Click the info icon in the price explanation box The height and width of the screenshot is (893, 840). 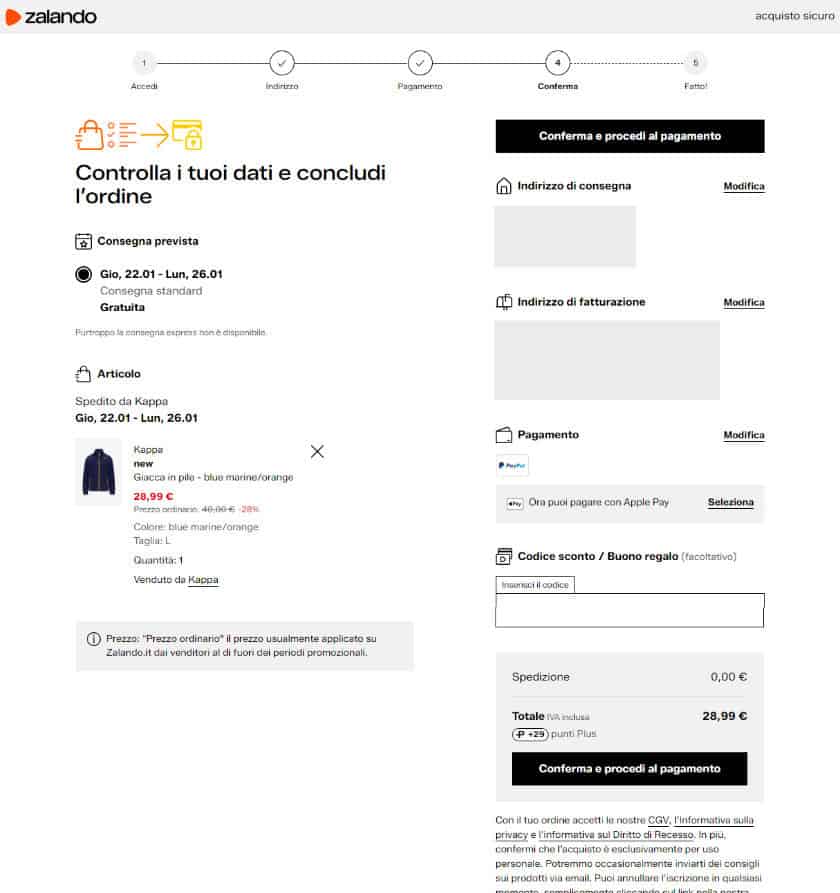coord(93,639)
